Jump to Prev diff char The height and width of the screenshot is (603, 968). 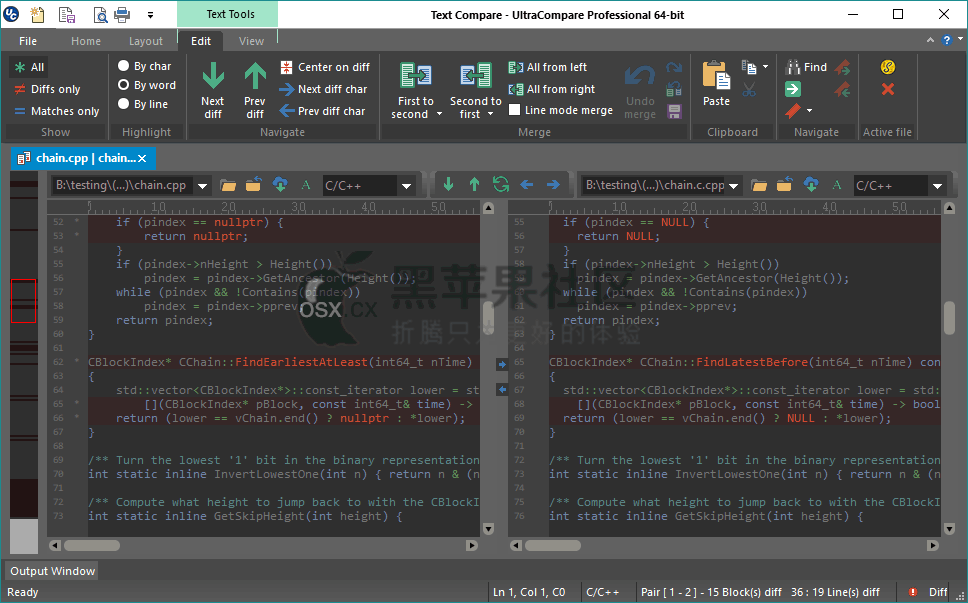(x=322, y=111)
